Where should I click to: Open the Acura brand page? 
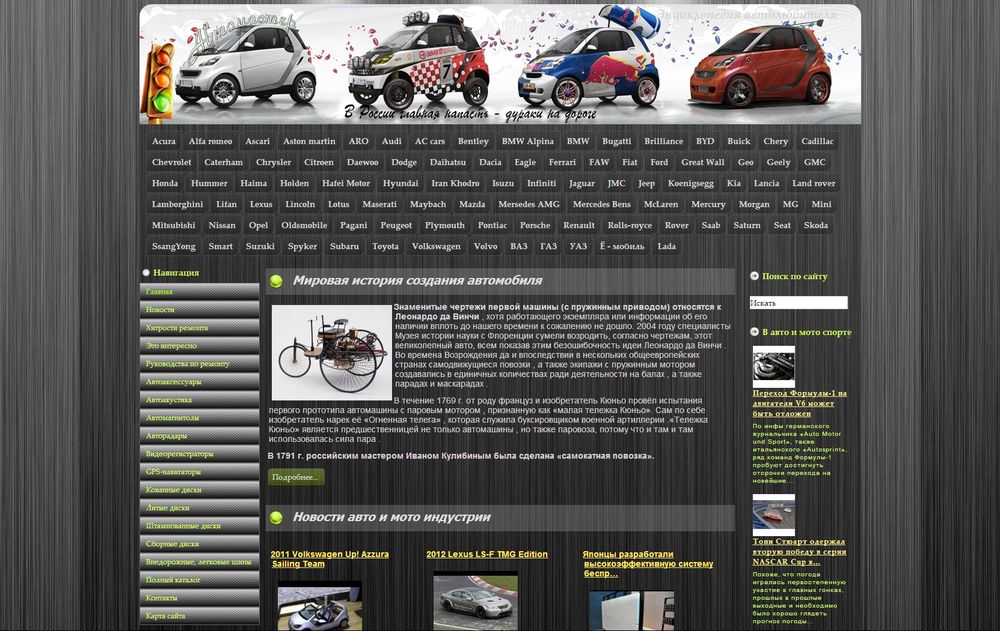pos(164,142)
